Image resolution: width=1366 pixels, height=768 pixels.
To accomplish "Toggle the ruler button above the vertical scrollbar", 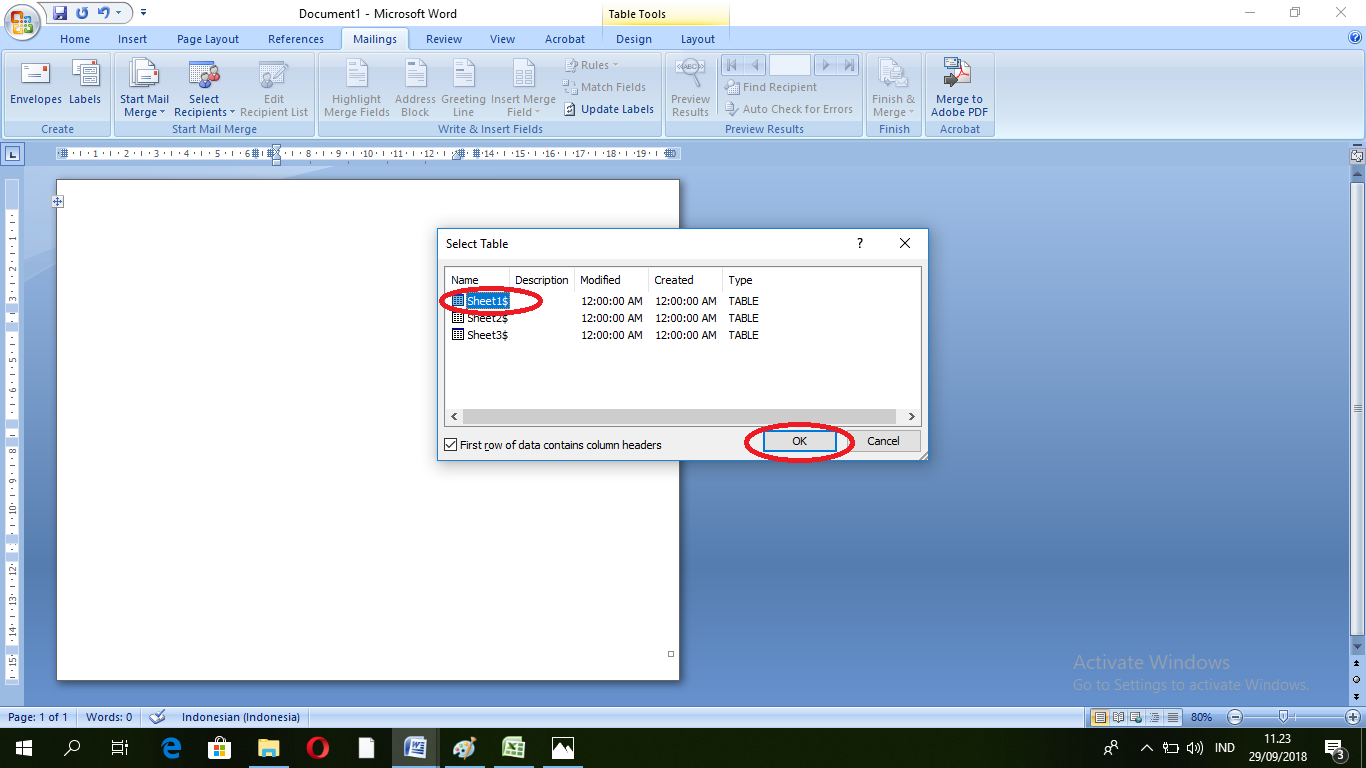I will [x=1356, y=156].
